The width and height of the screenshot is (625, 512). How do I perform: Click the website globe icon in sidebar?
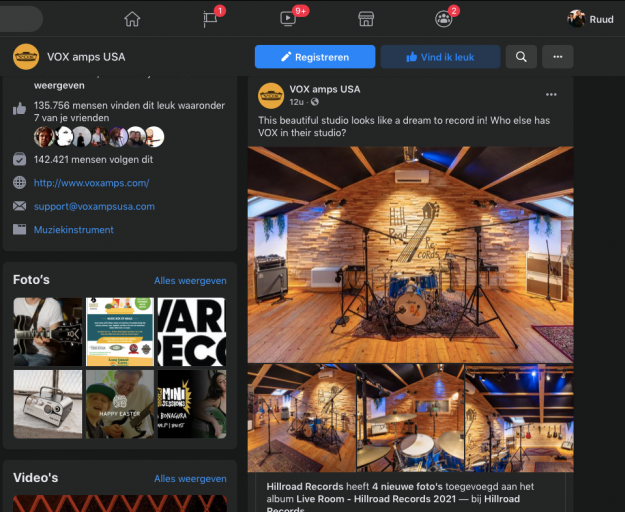pyautogui.click(x=19, y=182)
